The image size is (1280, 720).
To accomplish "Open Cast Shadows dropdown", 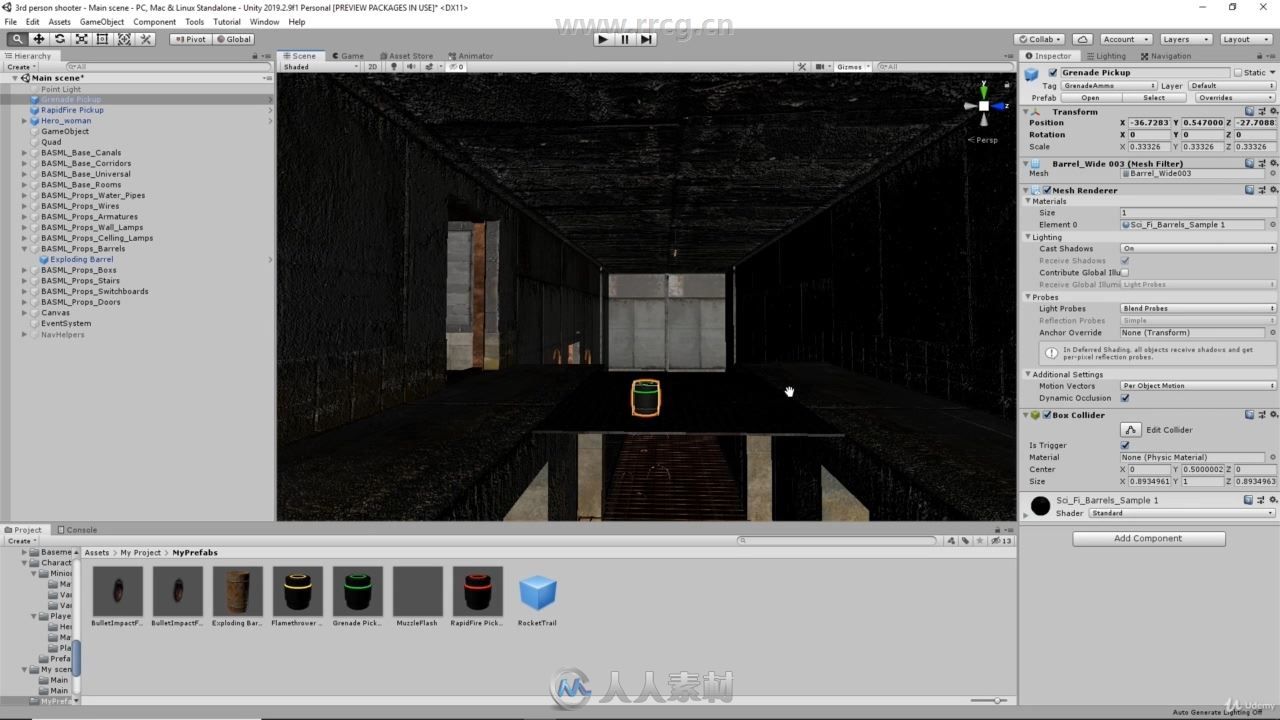I will point(1198,248).
